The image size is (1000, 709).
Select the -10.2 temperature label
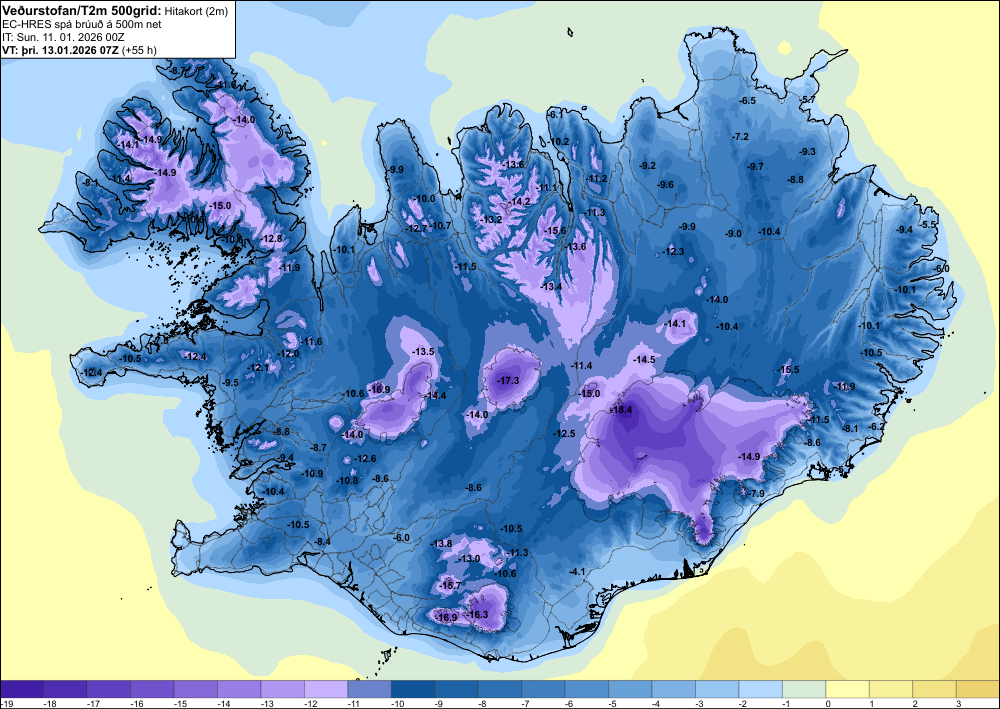559,142
